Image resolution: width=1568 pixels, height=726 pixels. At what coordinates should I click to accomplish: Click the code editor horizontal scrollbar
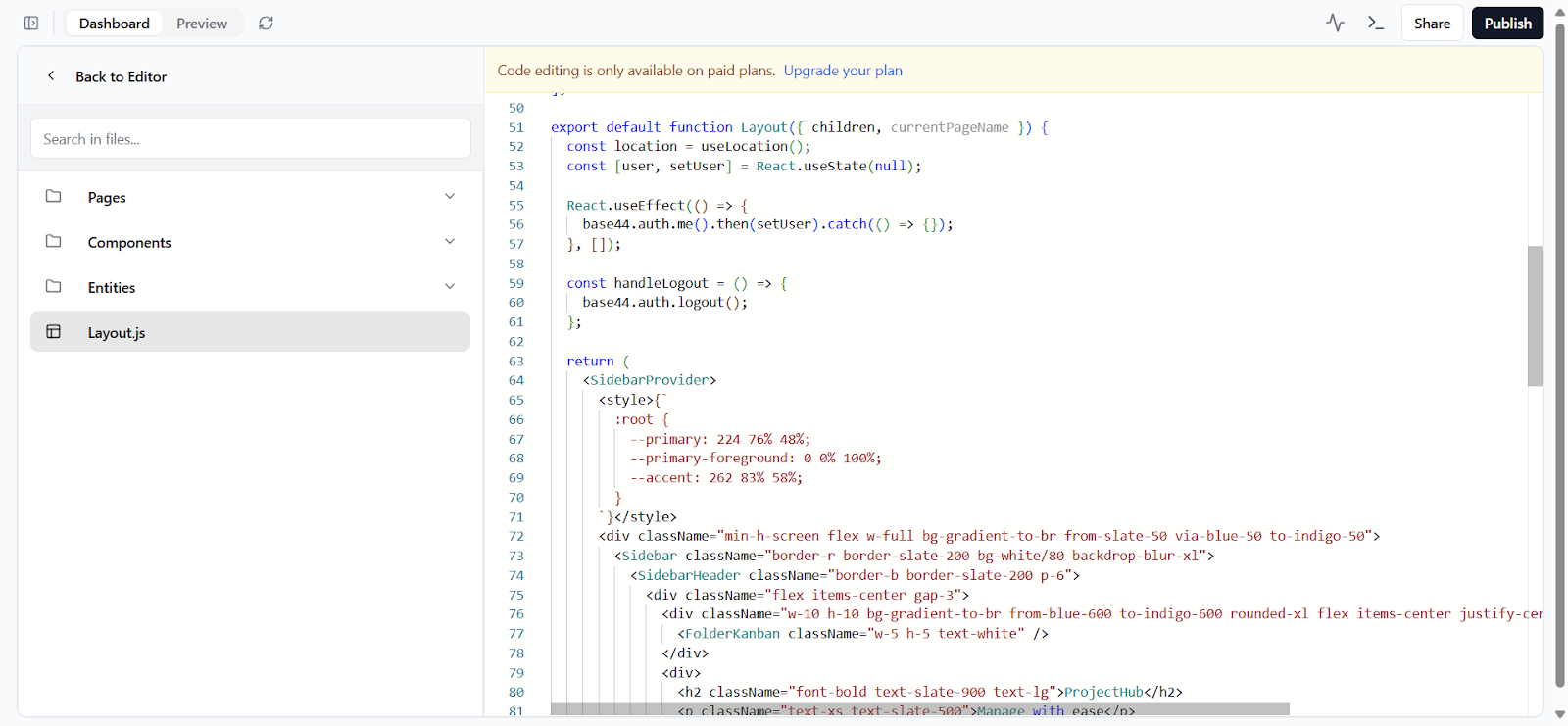point(920,709)
